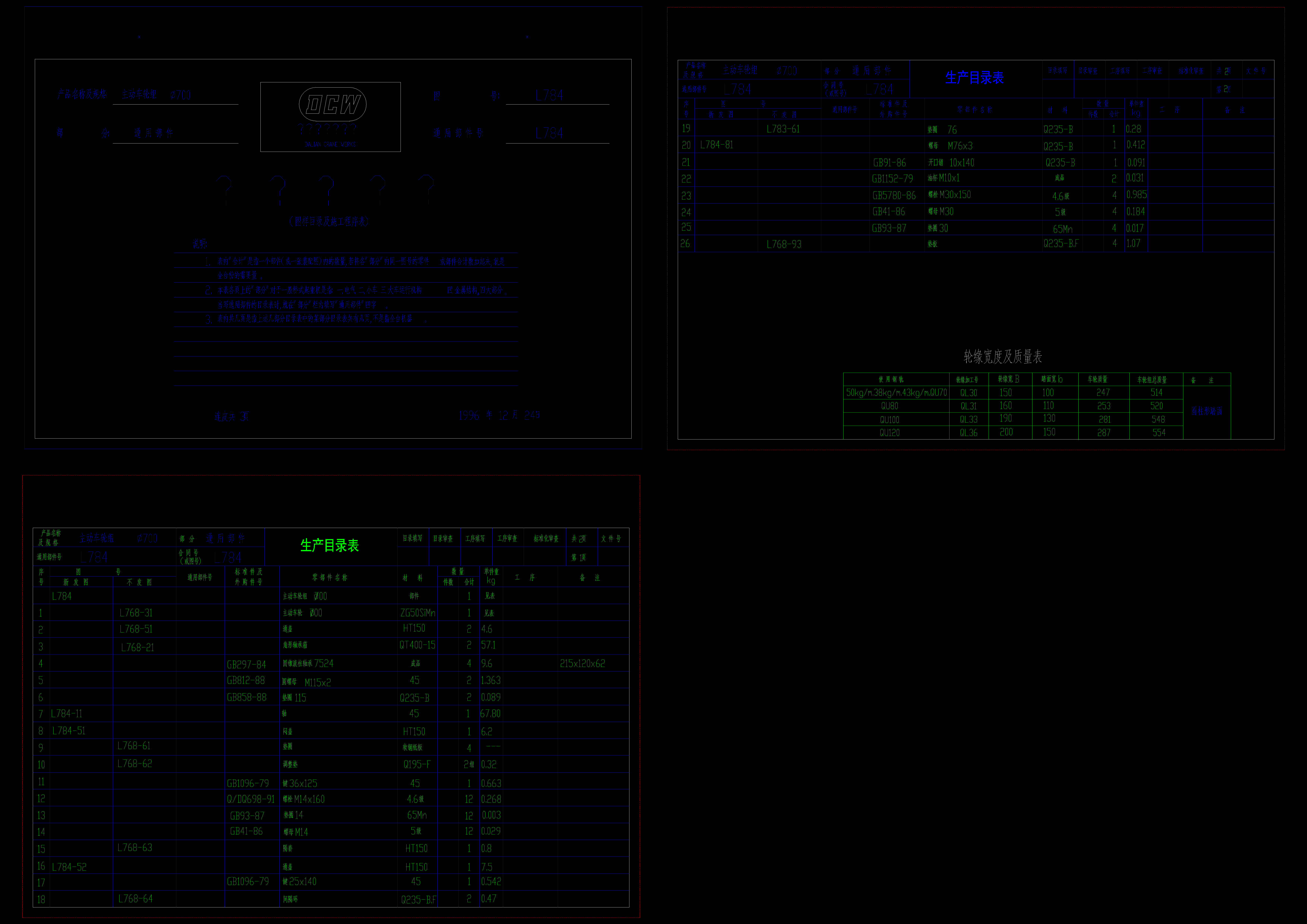Click the green 生产目录表 title
Image resolution: width=1307 pixels, height=924 pixels.
point(330,545)
